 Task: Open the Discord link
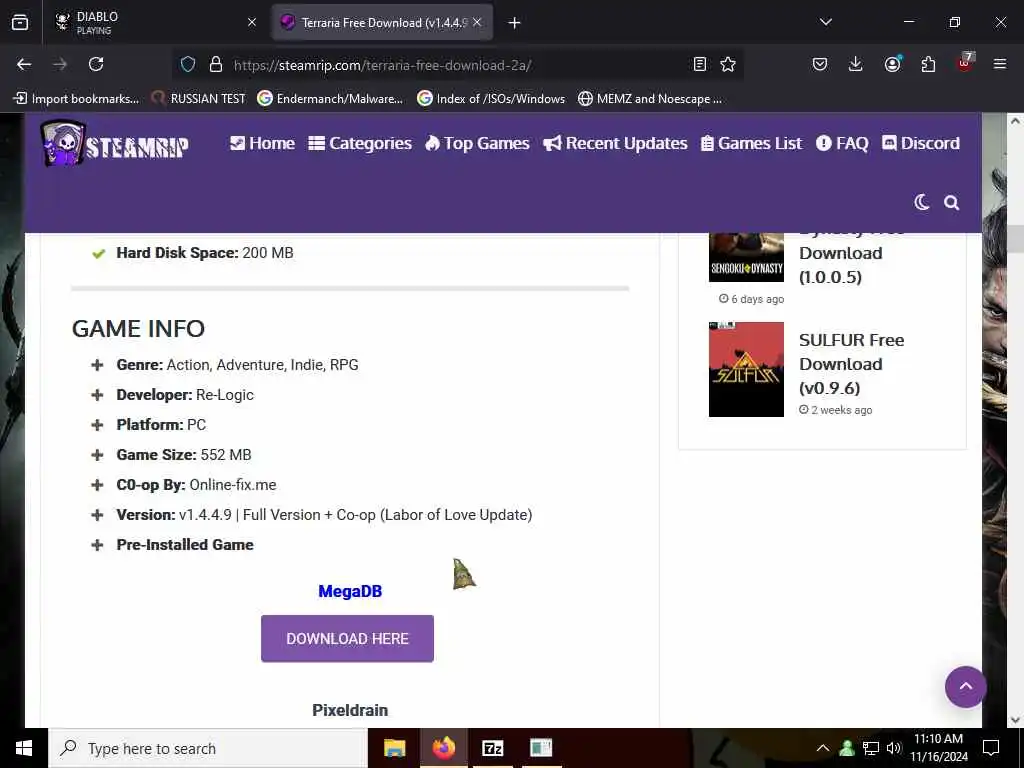921,143
